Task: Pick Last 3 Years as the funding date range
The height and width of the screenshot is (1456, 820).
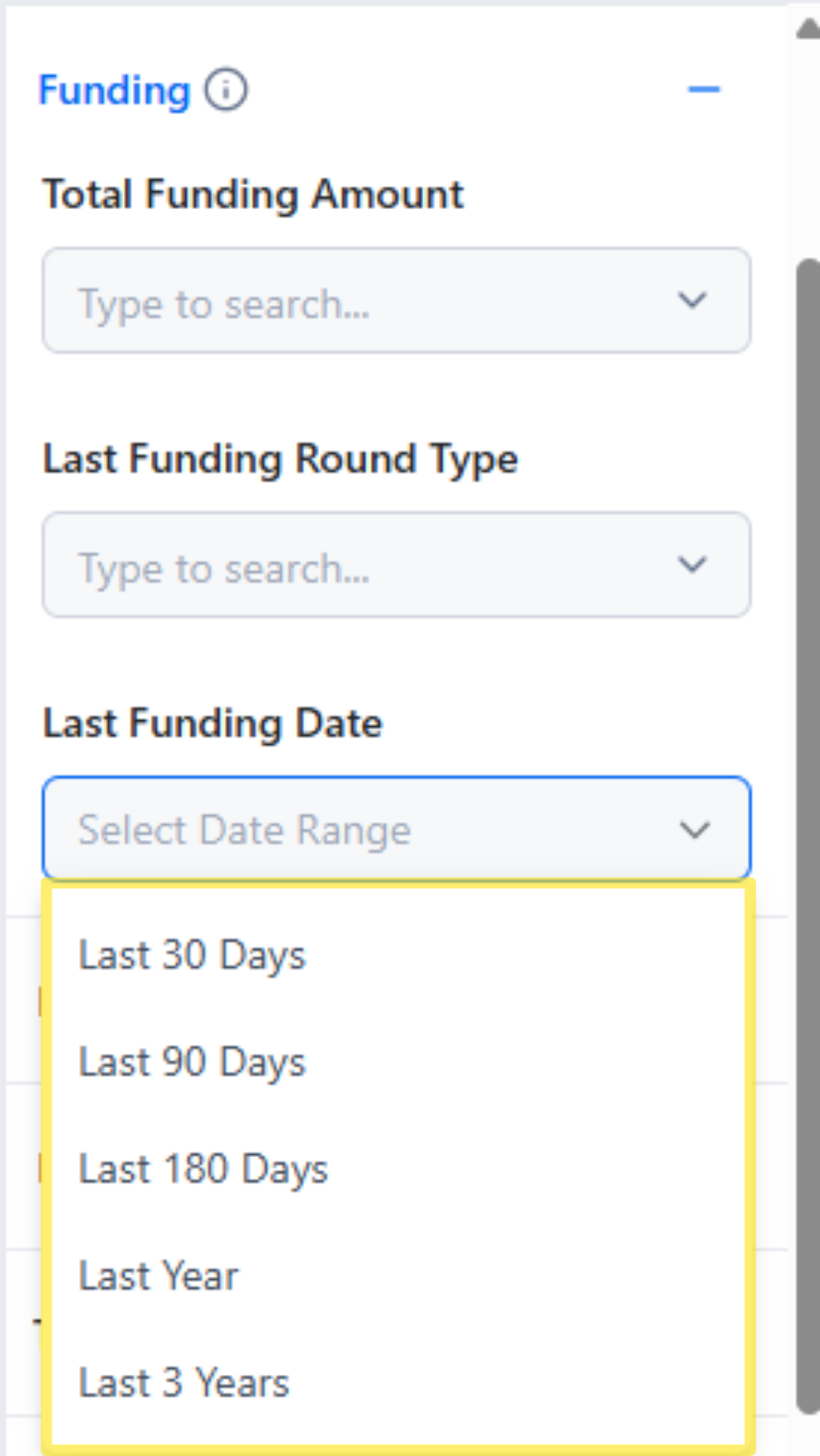Action: click(184, 1383)
